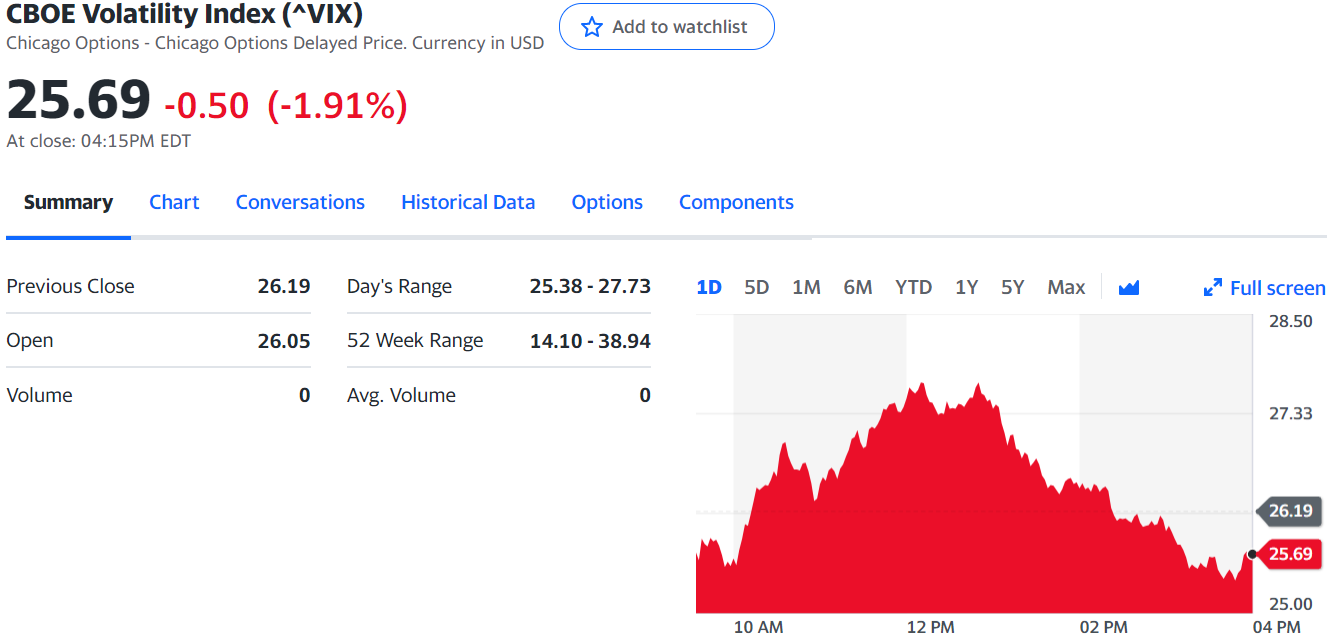This screenshot has height=640, width=1327.
Task: Click the Full screen expand arrows icon
Action: tap(1213, 288)
